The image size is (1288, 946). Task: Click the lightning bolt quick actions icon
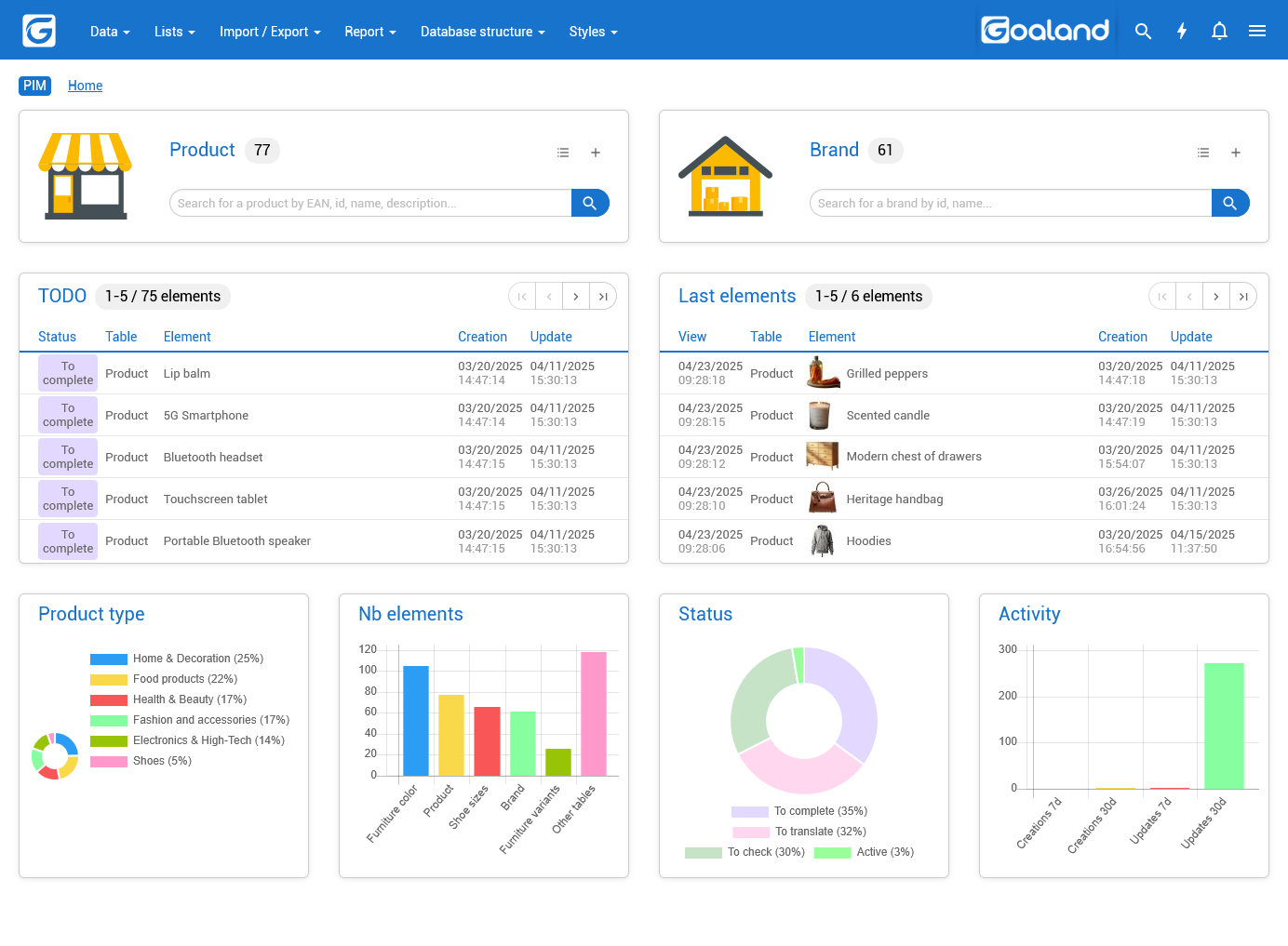[1182, 31]
